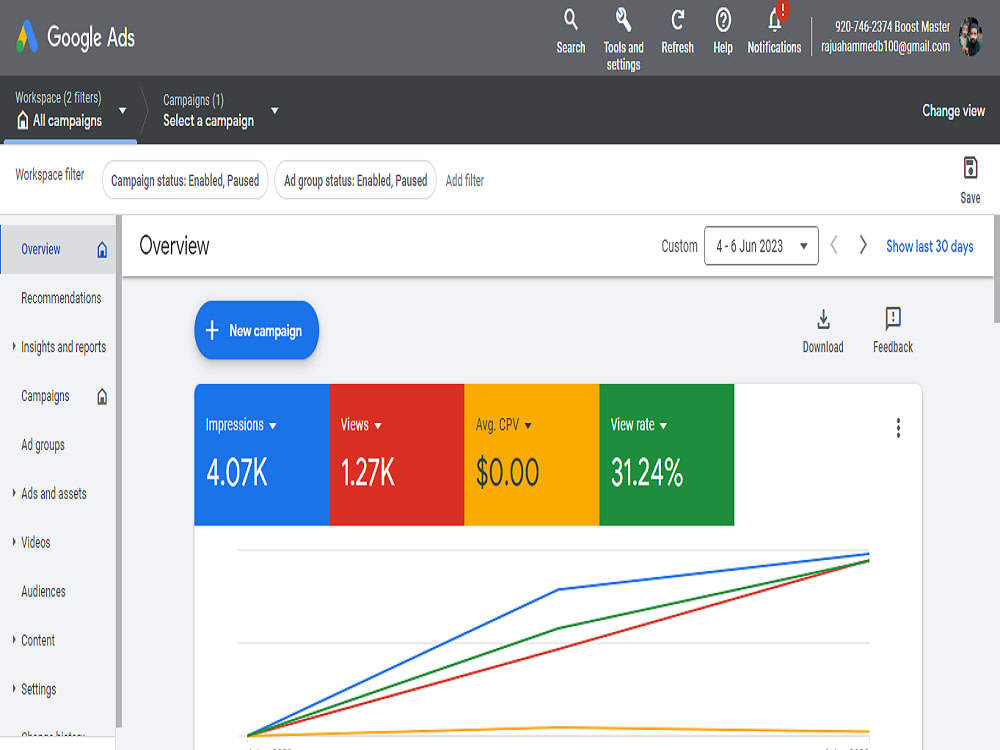Click the Download icon

(823, 319)
